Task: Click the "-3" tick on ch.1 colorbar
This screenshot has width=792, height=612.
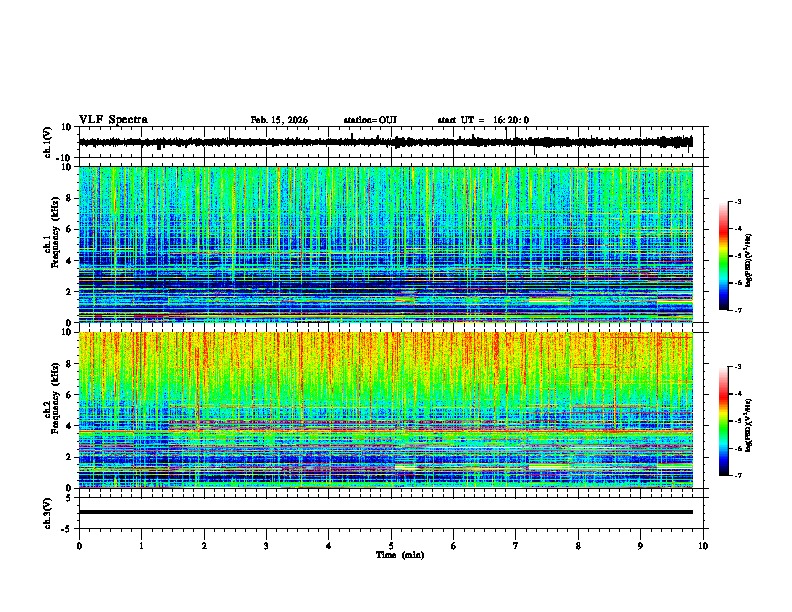Action: pos(738,201)
